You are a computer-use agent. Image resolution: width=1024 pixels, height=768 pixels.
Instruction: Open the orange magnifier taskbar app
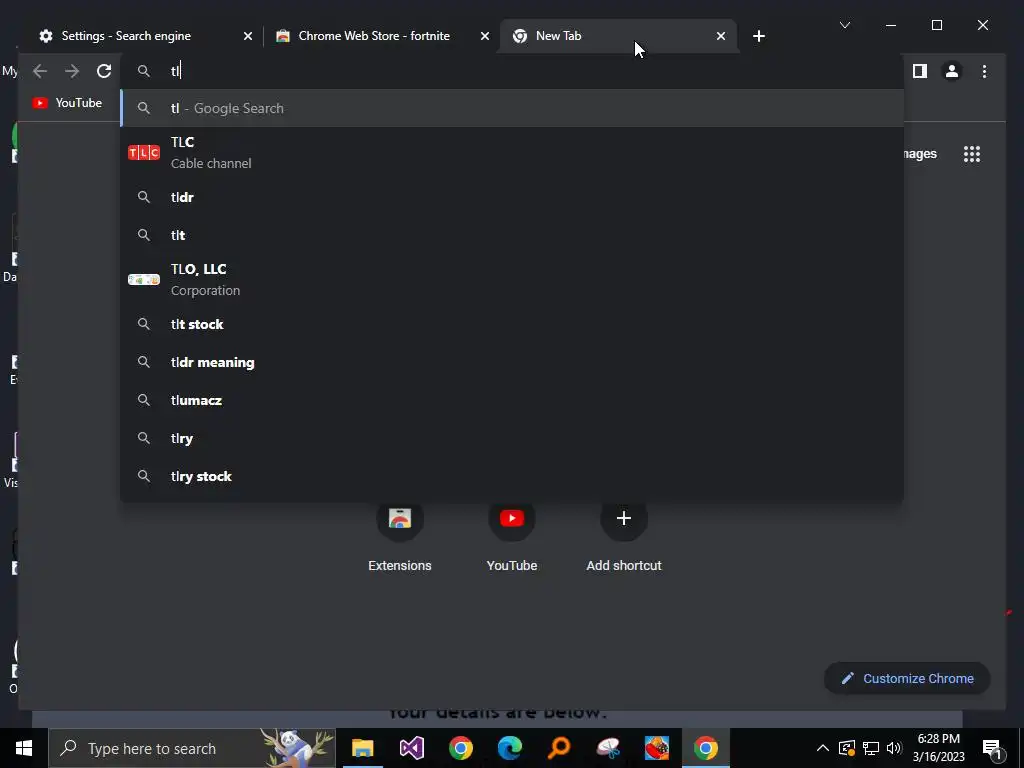(559, 748)
